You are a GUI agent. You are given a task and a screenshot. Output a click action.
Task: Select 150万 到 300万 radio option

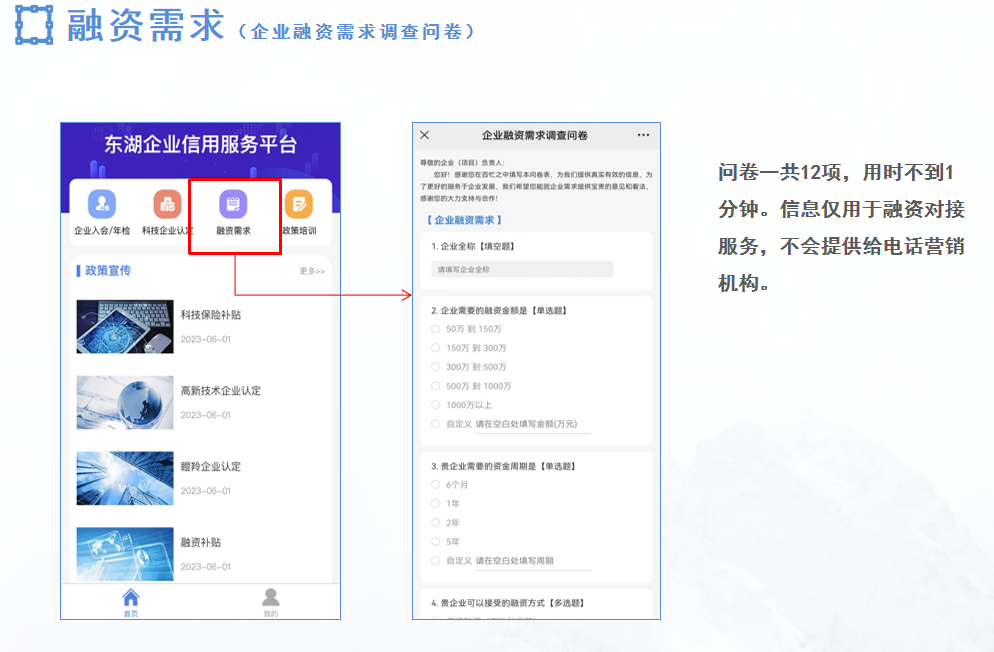(436, 348)
